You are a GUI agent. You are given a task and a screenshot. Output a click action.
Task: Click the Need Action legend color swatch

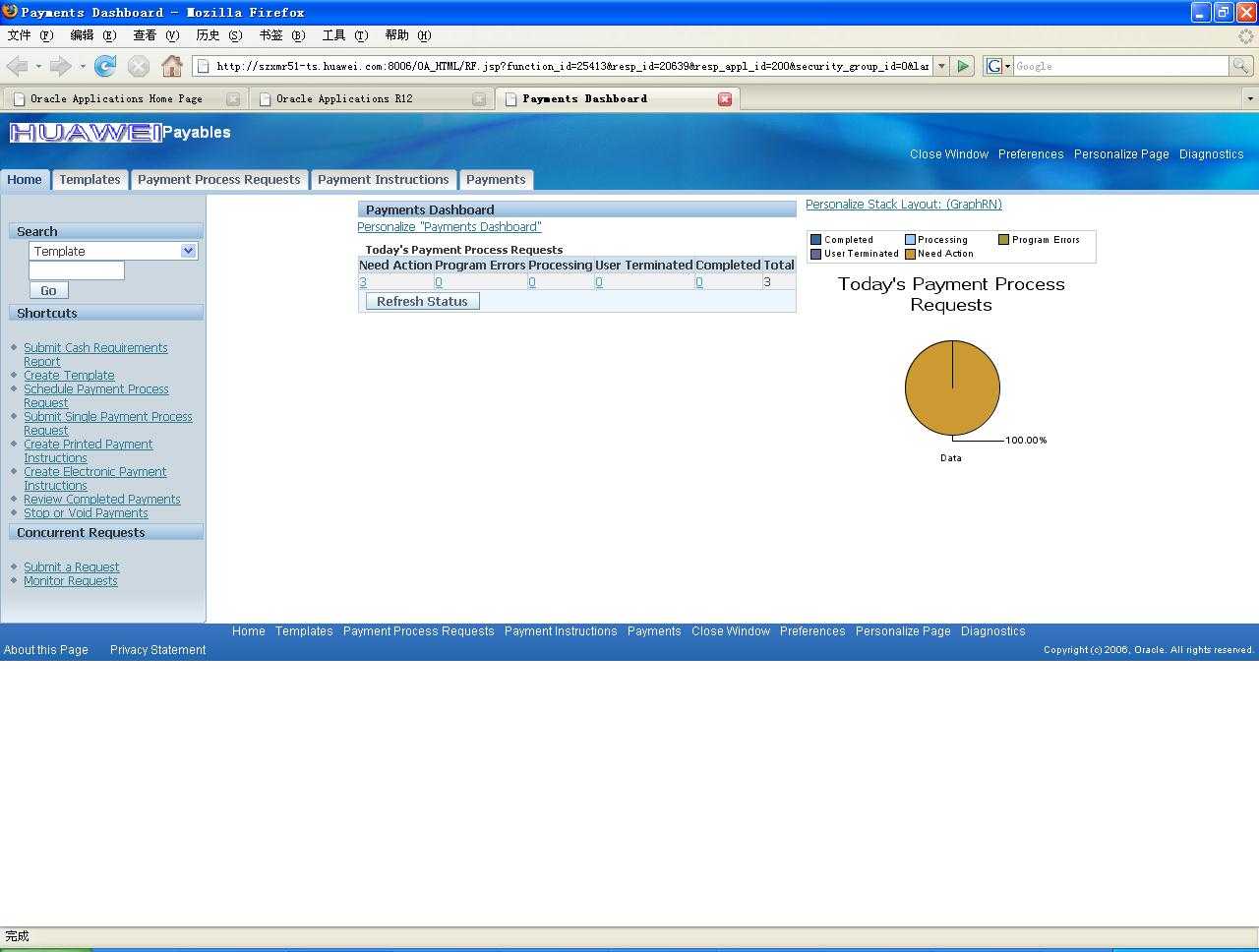pyautogui.click(x=911, y=254)
